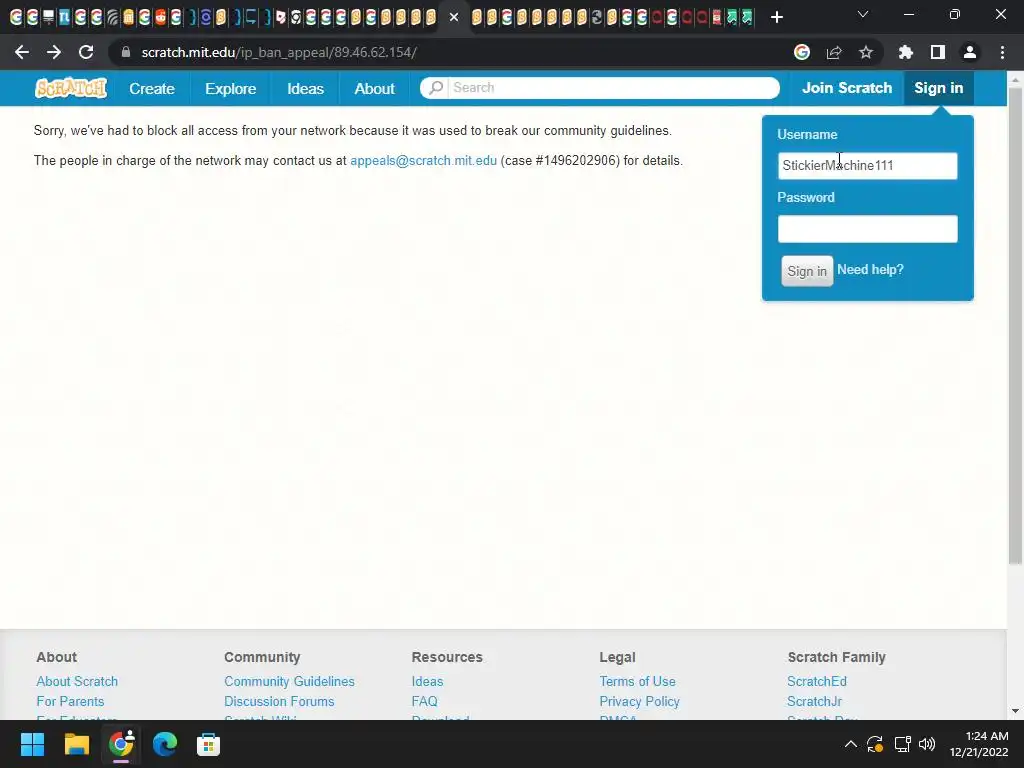Click the Google icon in address bar
The height and width of the screenshot is (768, 1024).
pyautogui.click(x=802, y=52)
